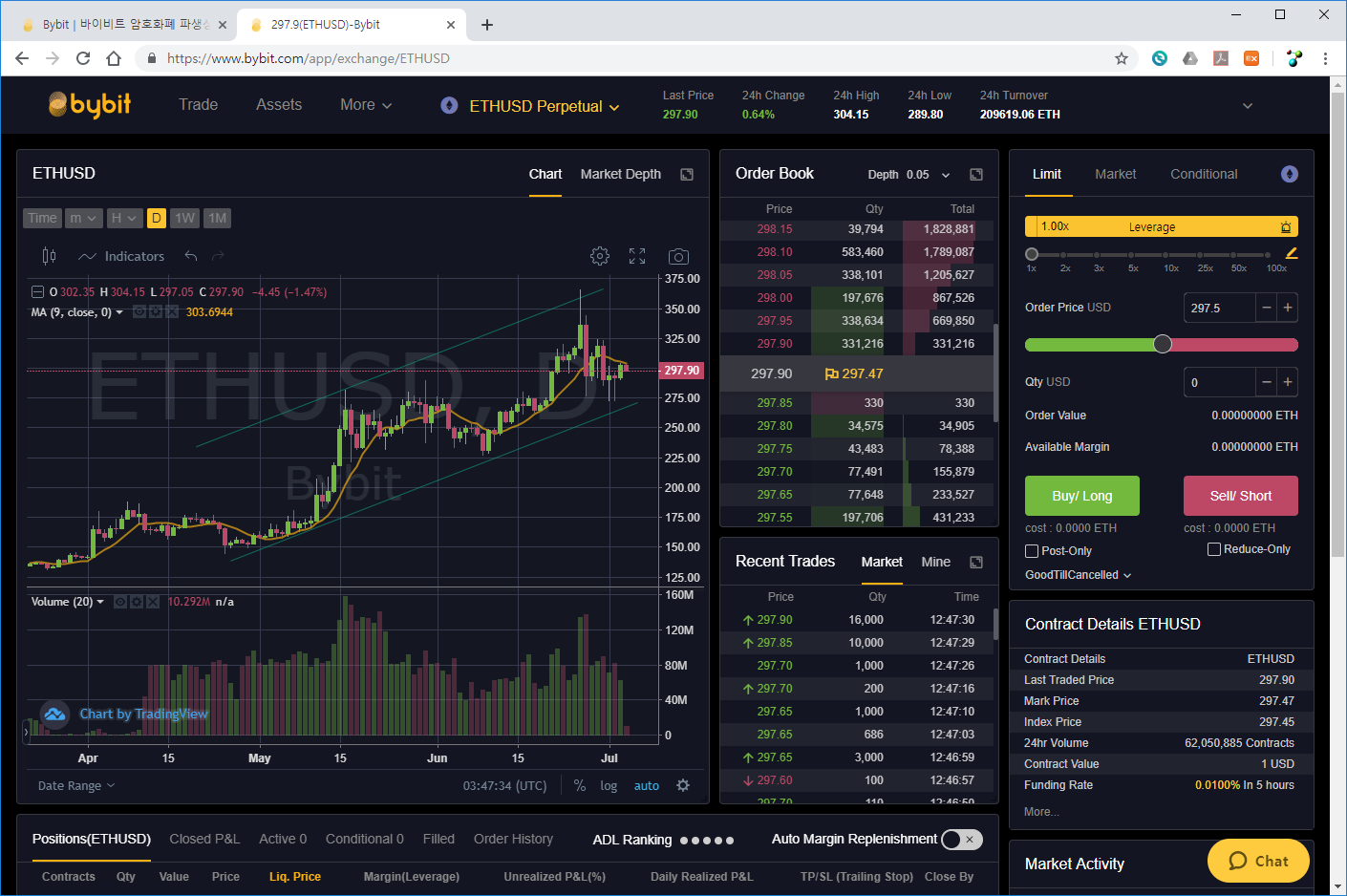Go to the Assets page
1347x896 pixels.
tap(279, 105)
